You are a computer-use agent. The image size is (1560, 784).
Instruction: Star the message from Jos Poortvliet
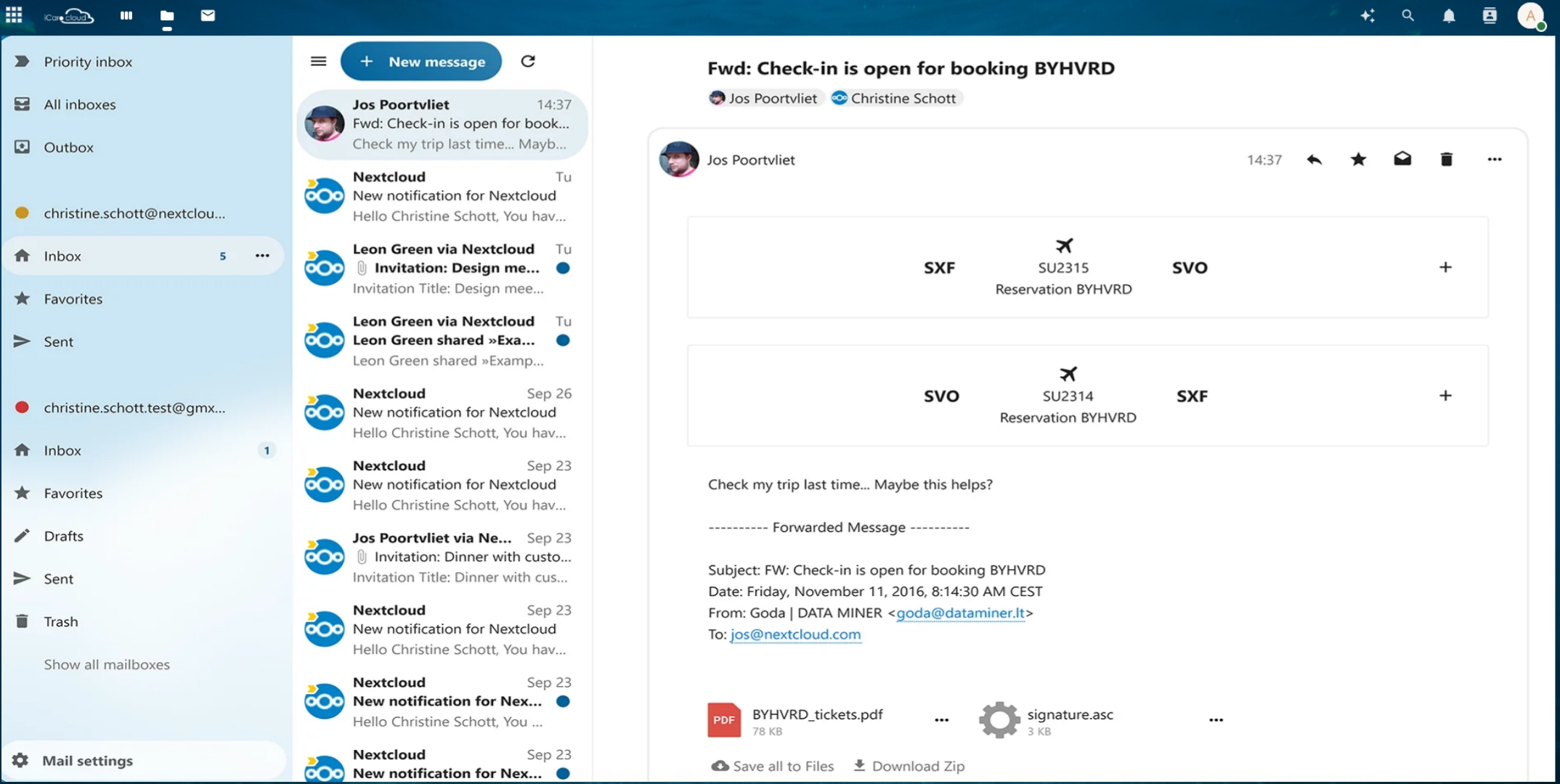(1358, 160)
